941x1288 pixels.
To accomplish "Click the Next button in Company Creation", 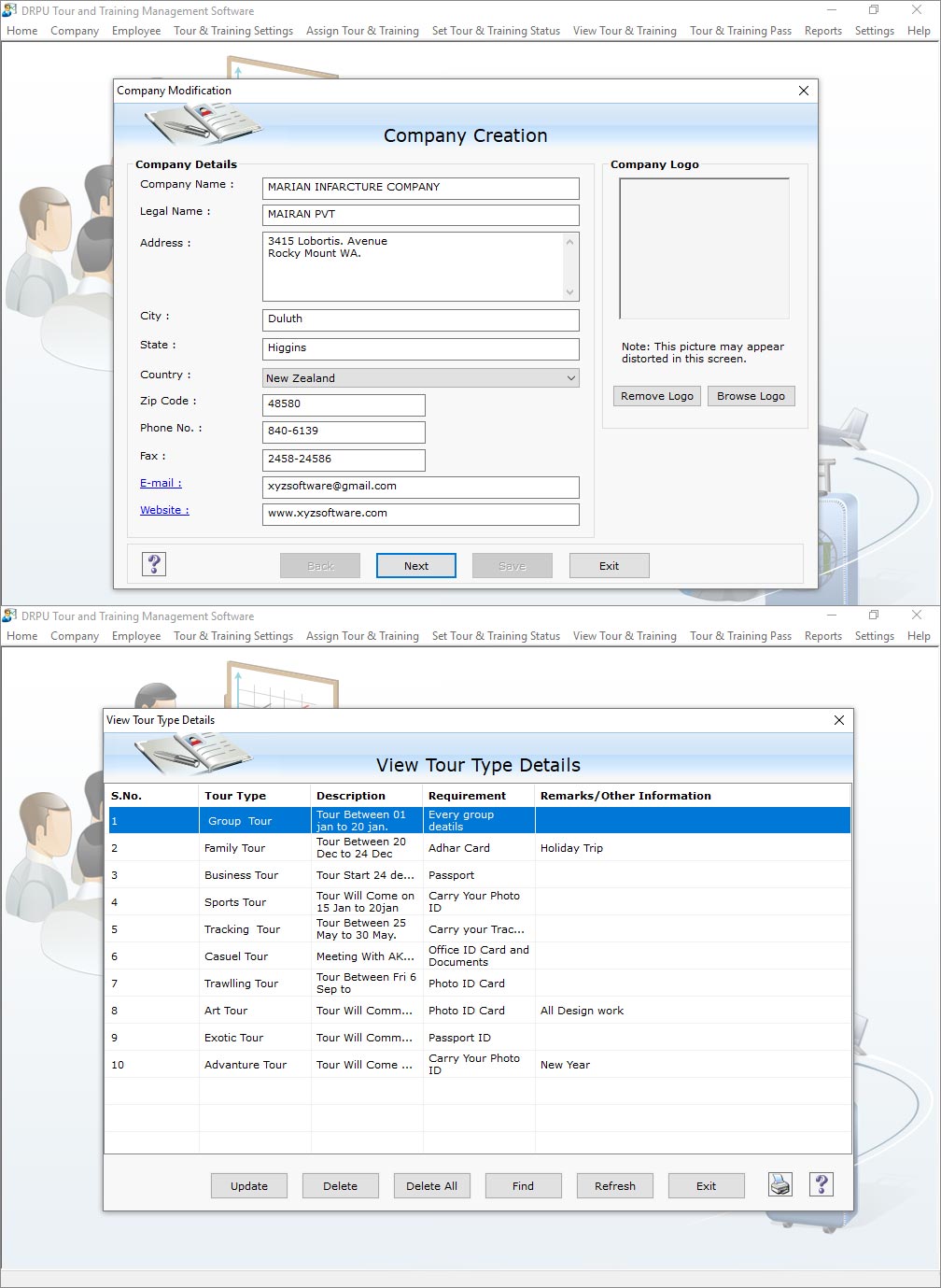I will [x=415, y=565].
